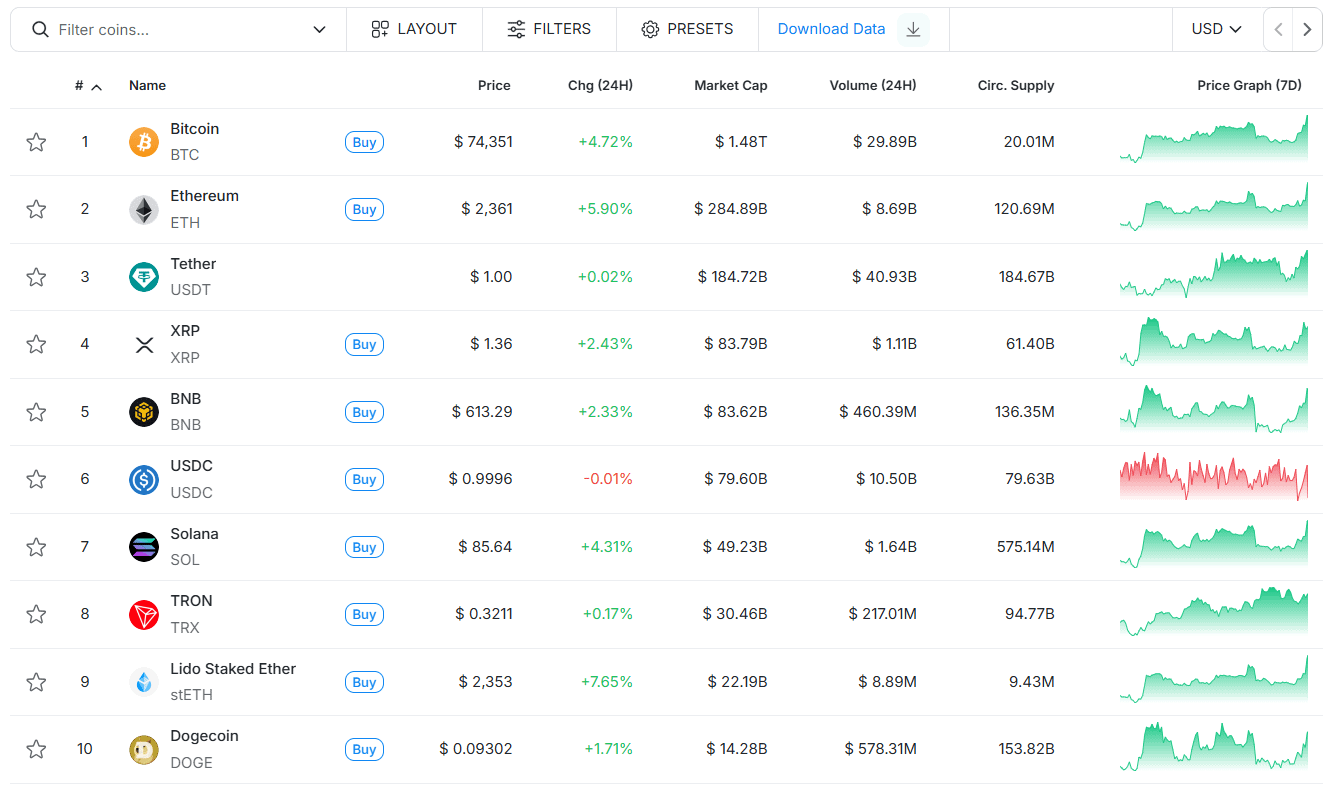1333x801 pixels.
Task: Click Bitcoin's 7-day price graph
Action: tap(1213, 141)
